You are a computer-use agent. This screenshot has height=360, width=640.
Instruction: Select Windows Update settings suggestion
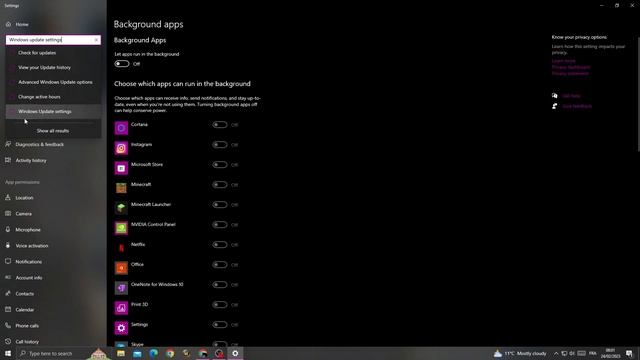tap(53, 111)
